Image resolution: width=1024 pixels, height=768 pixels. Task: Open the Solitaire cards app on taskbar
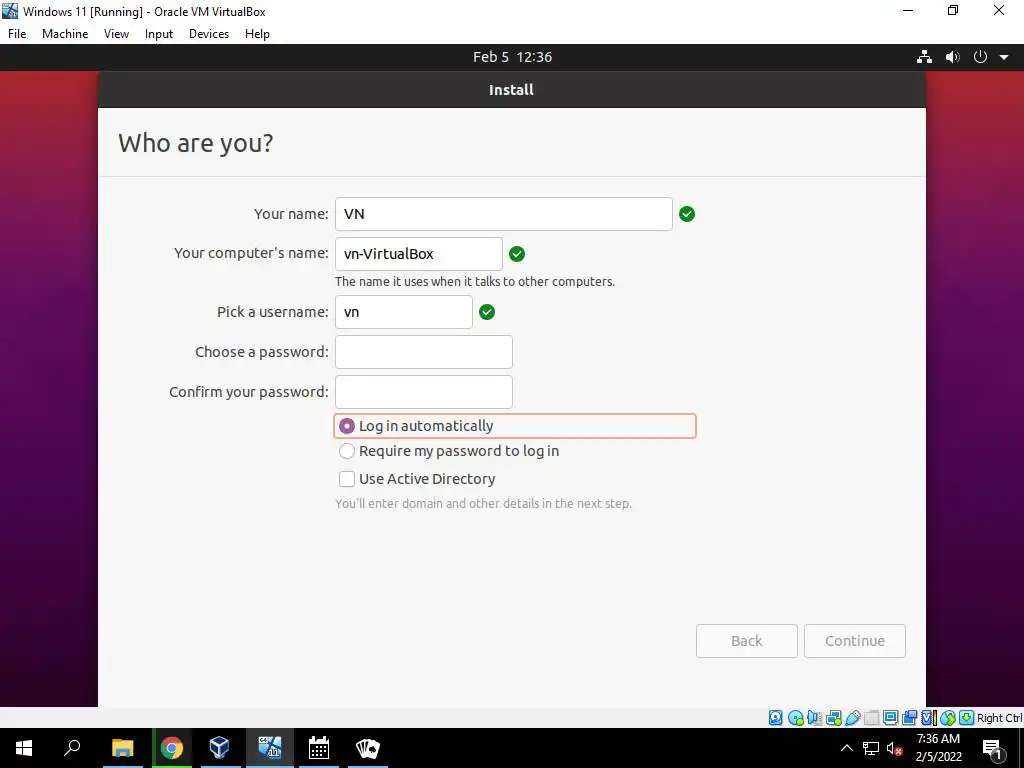[368, 748]
